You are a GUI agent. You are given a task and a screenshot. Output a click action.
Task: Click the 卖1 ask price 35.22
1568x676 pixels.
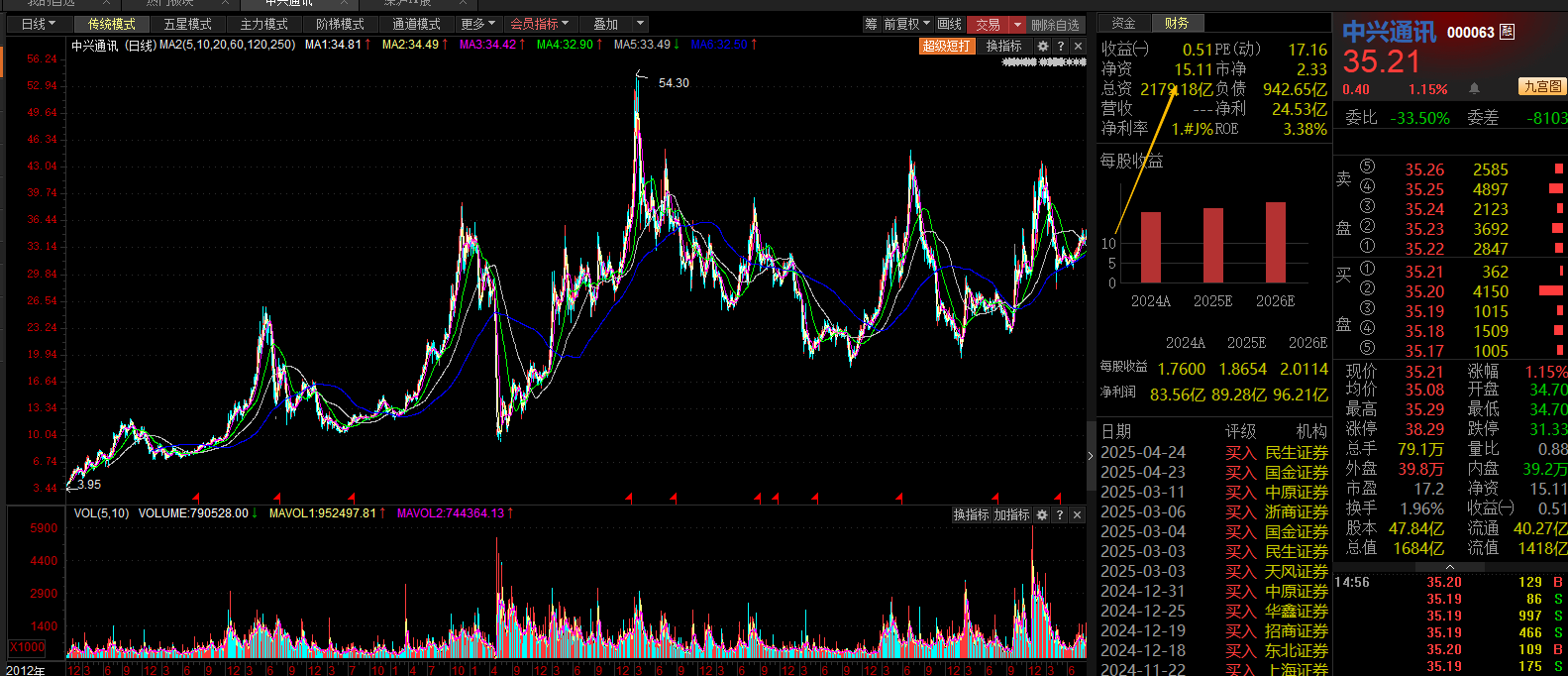pos(1424,249)
